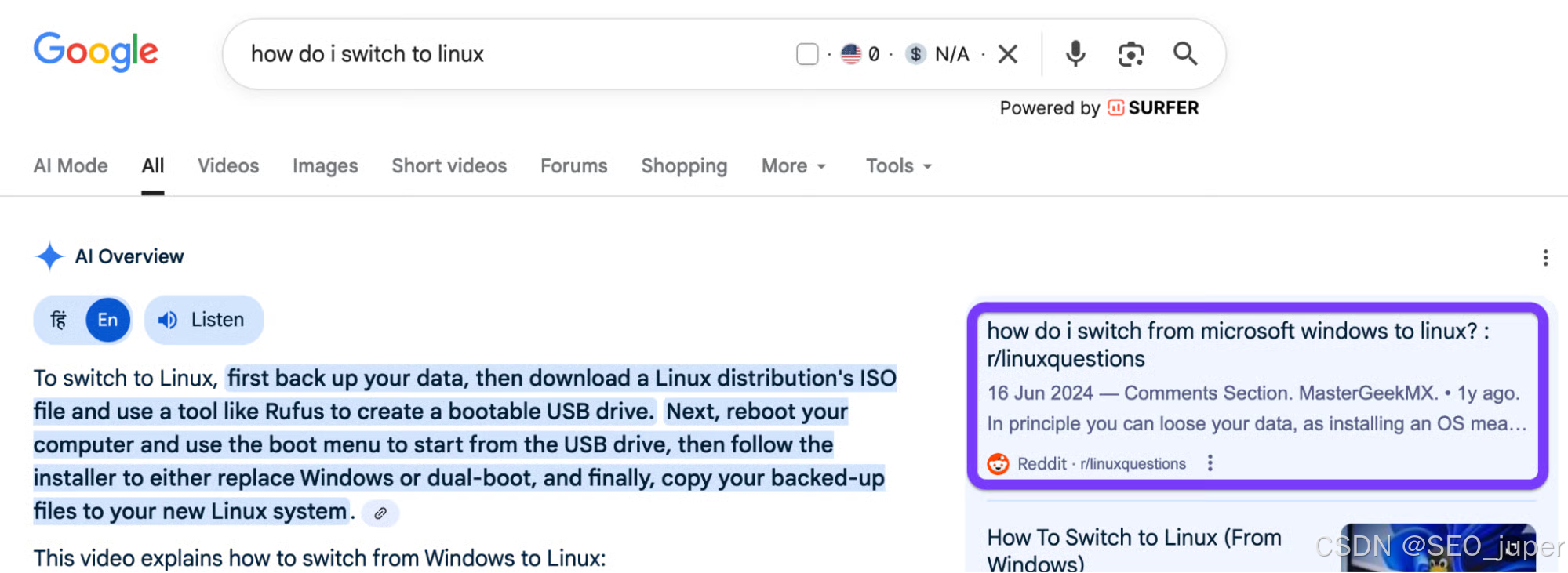Click the AI Overview sparkle icon

pyautogui.click(x=49, y=256)
